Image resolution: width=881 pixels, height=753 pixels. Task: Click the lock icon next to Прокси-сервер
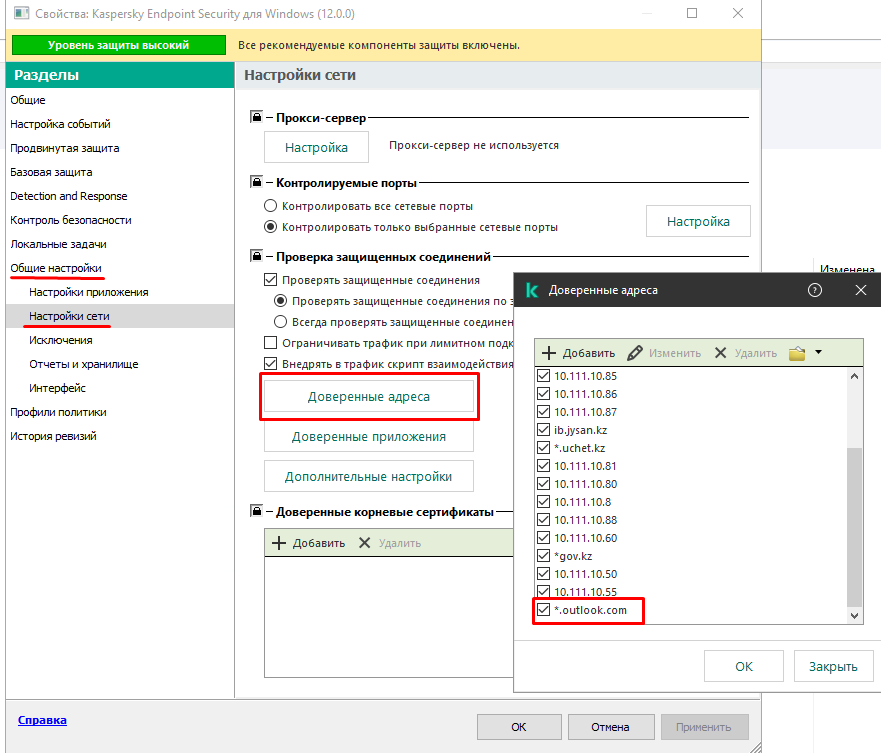tap(256, 117)
